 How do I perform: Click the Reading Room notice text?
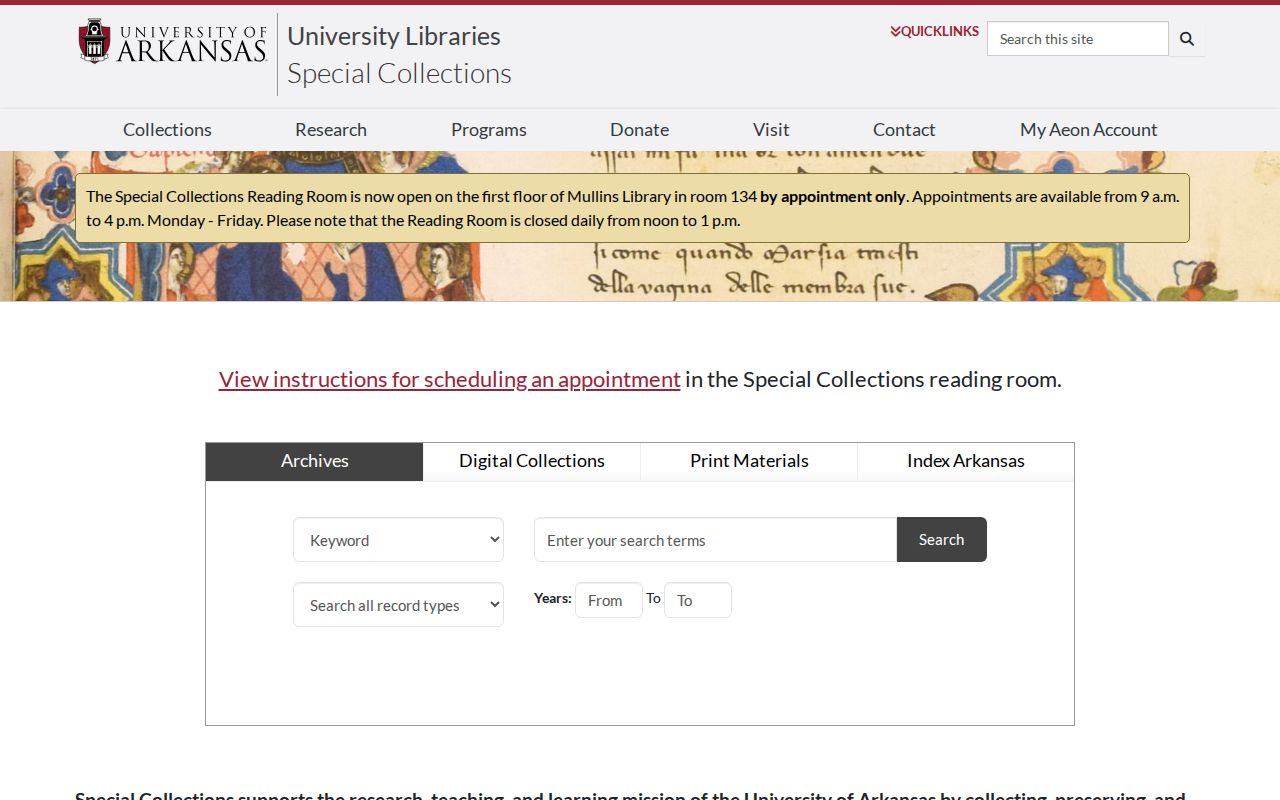[632, 208]
